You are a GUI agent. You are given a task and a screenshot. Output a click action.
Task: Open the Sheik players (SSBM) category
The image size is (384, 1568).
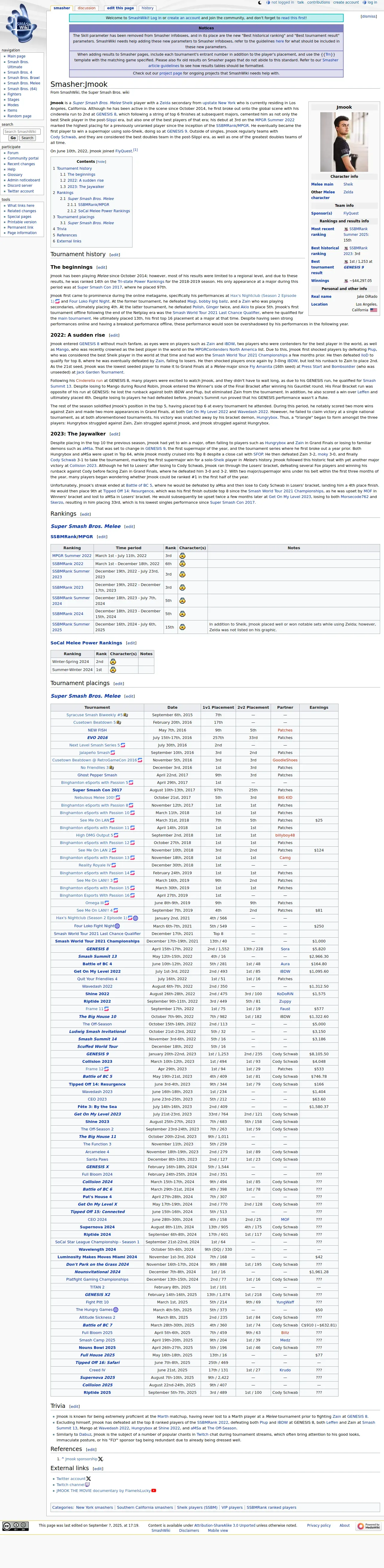tap(197, 1507)
